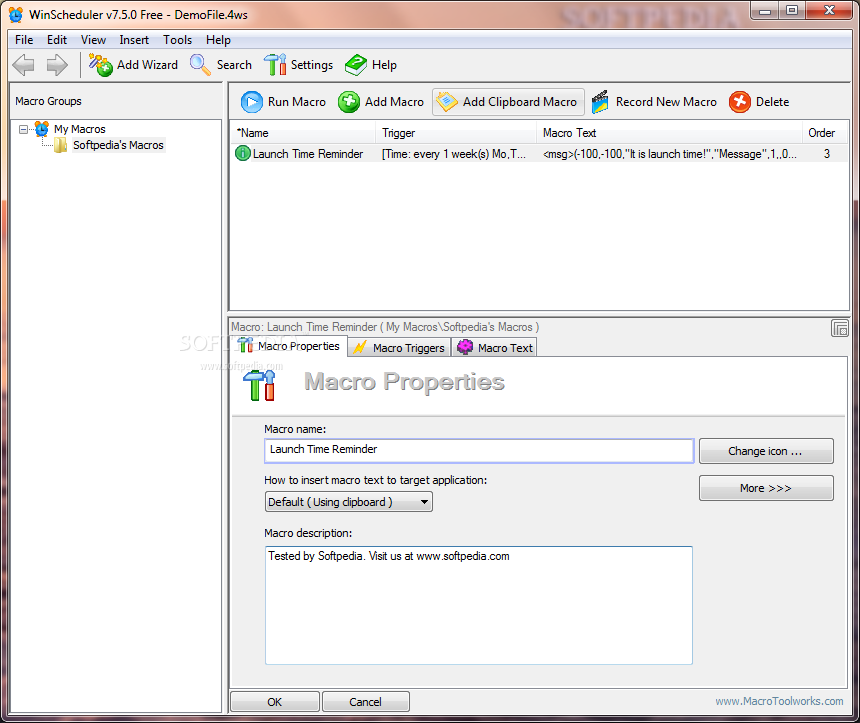Viewport: 860px width, 723px height.
Task: Click the large Macro Properties hammer icon
Action: coord(259,385)
